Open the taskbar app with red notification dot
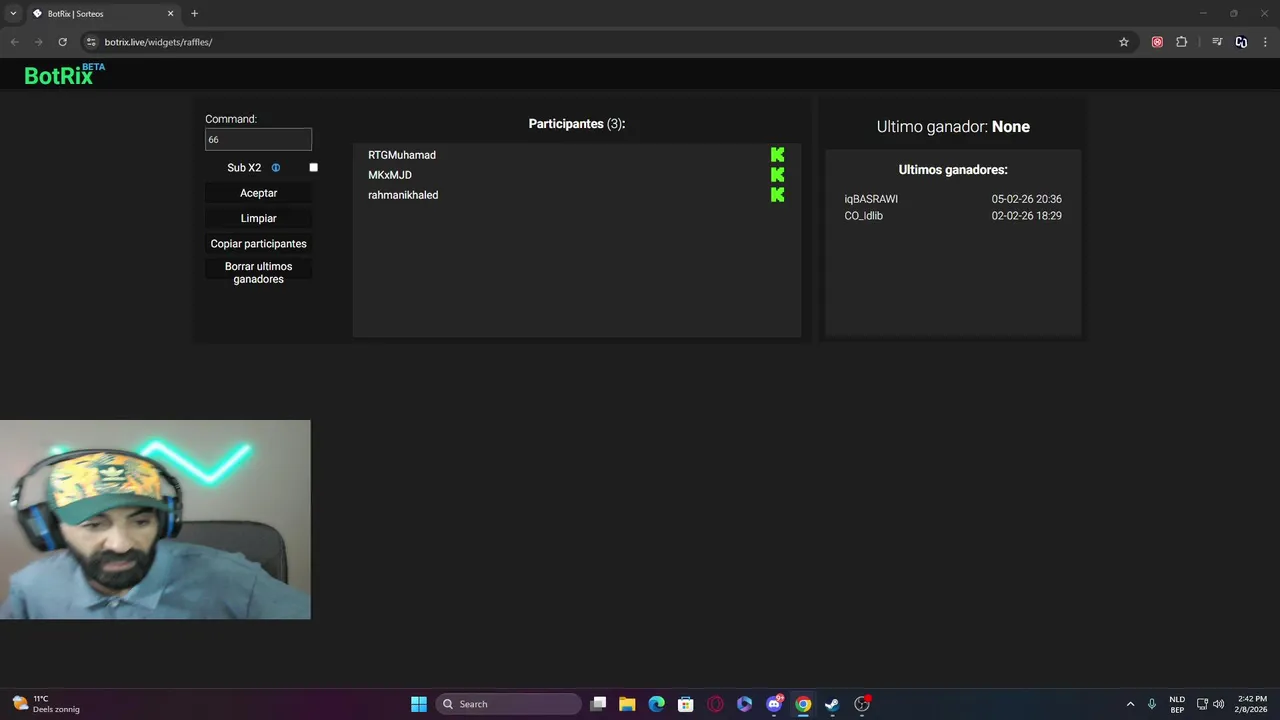The image size is (1280, 720). (862, 704)
